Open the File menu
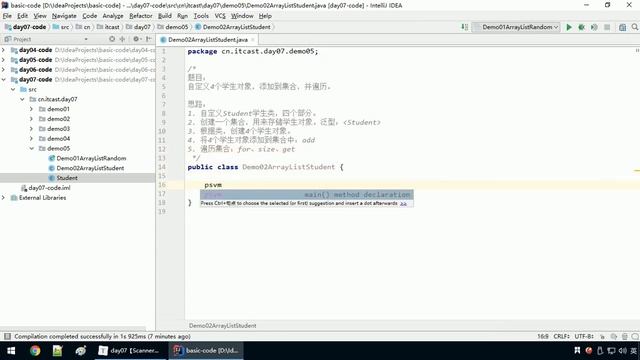 pos(7,16)
